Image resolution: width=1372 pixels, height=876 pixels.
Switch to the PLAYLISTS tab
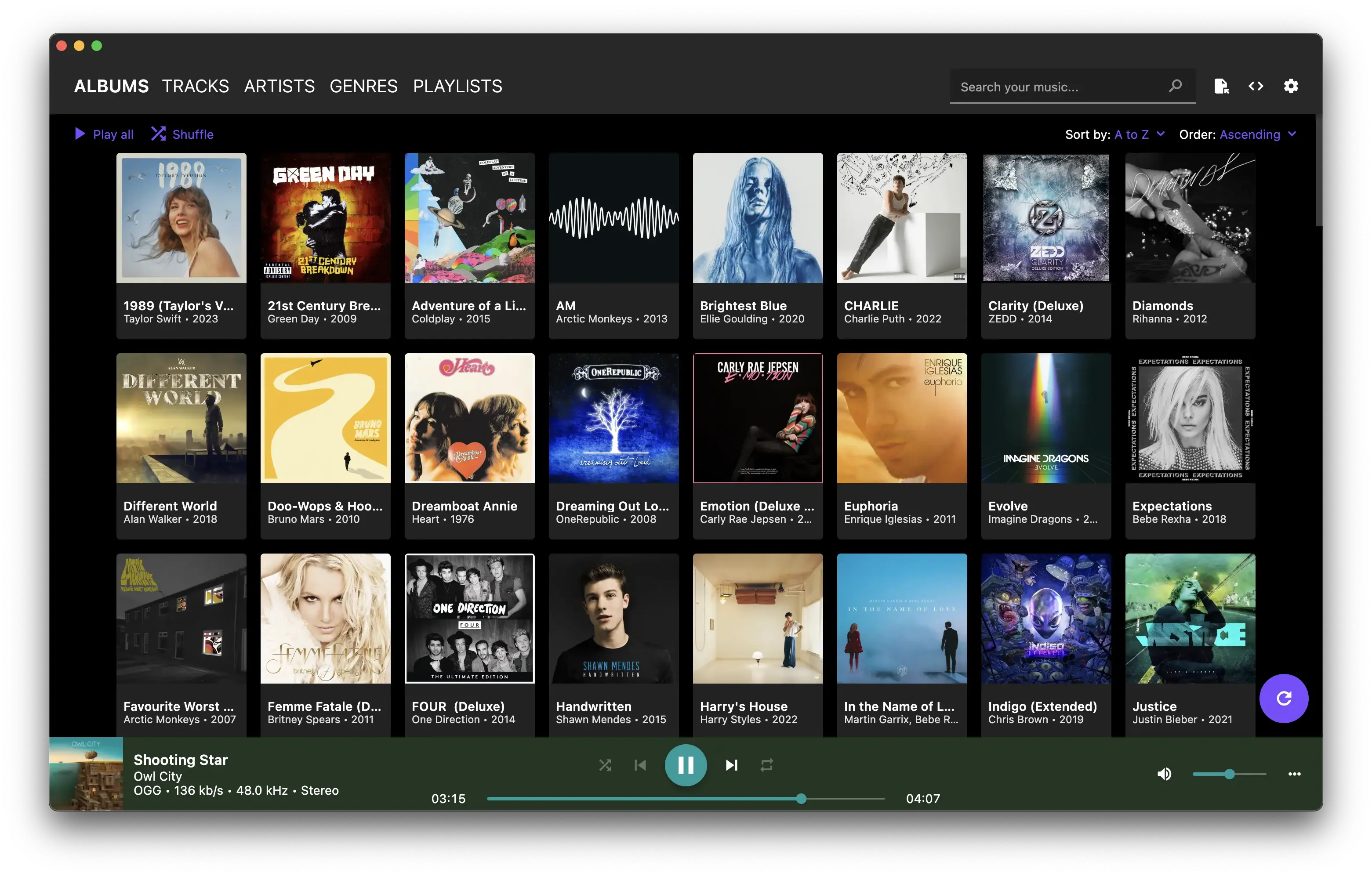(x=457, y=86)
